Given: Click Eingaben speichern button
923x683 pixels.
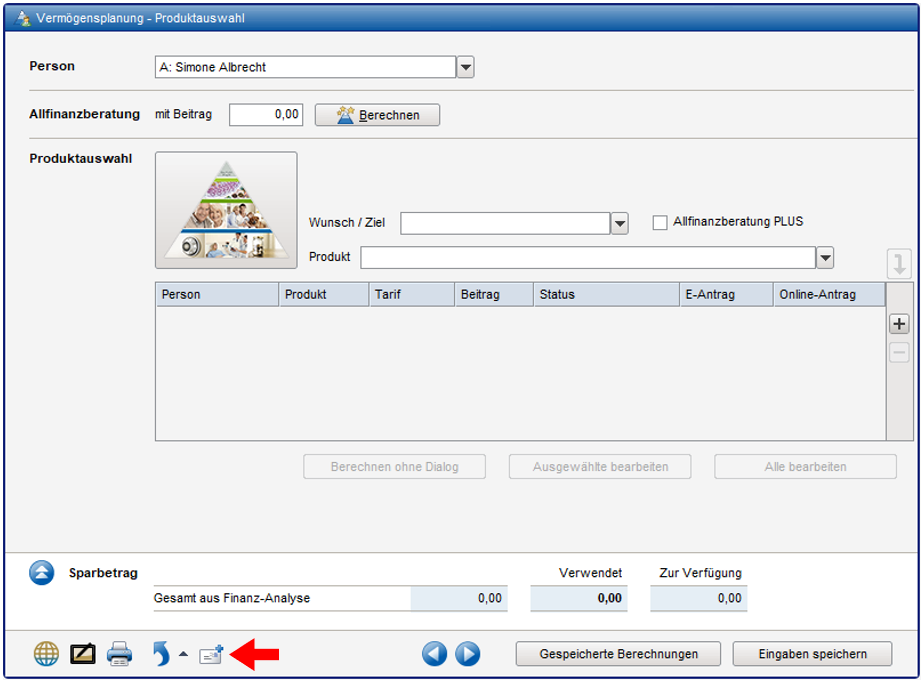Looking at the screenshot, I should (812, 654).
